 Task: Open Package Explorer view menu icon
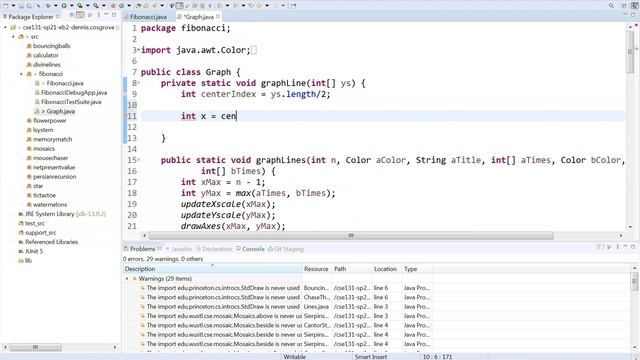98,15
